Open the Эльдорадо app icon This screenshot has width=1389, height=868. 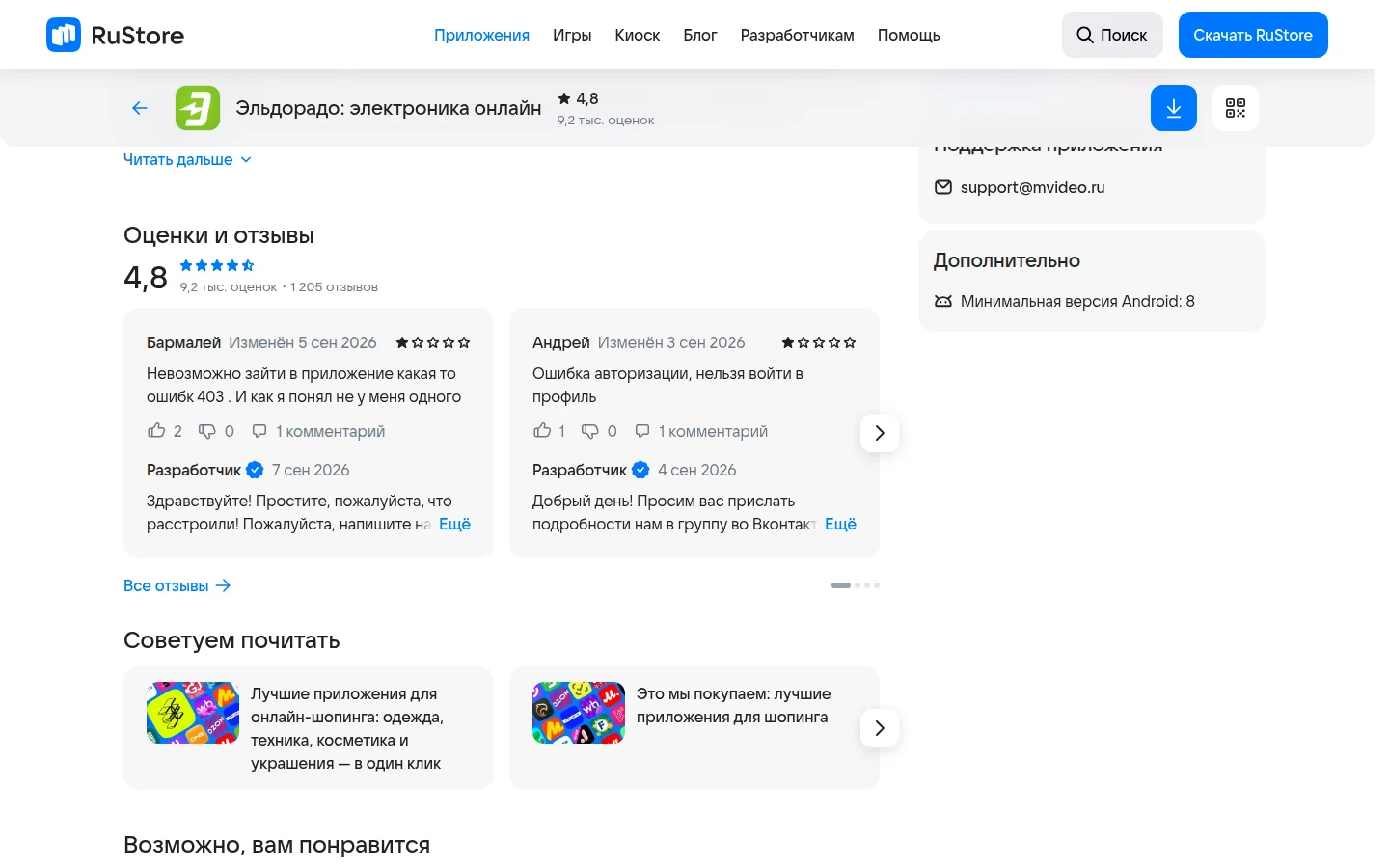pyautogui.click(x=198, y=108)
